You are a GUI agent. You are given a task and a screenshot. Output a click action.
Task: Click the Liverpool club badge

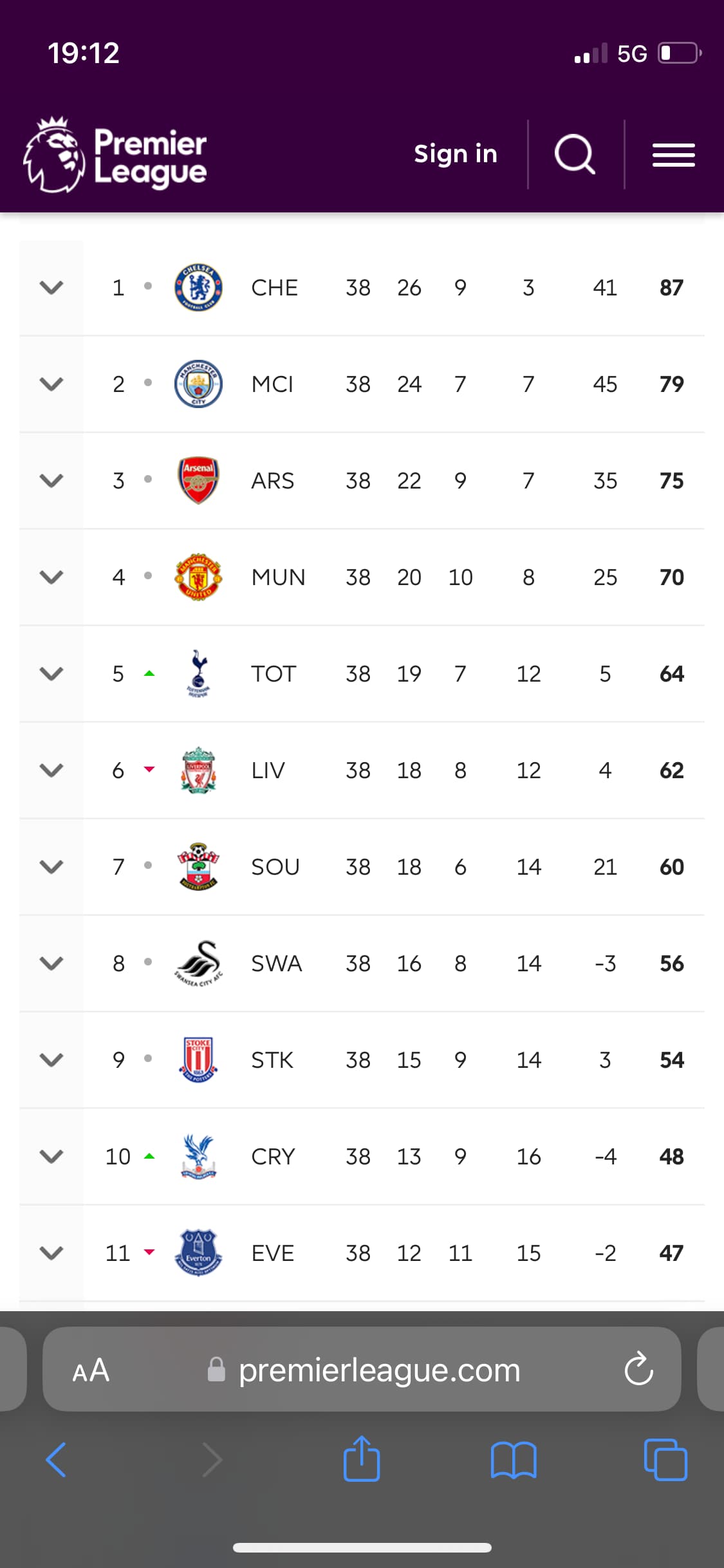(198, 770)
